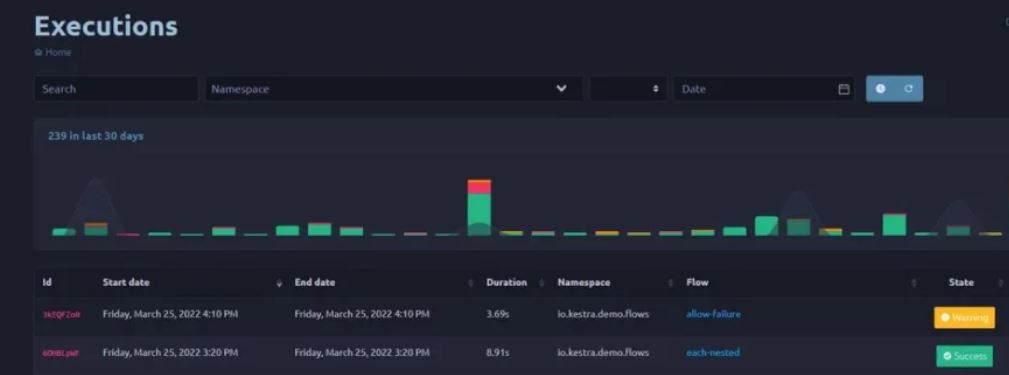
Task: Open the first execution id in the table
Action: pos(61,315)
